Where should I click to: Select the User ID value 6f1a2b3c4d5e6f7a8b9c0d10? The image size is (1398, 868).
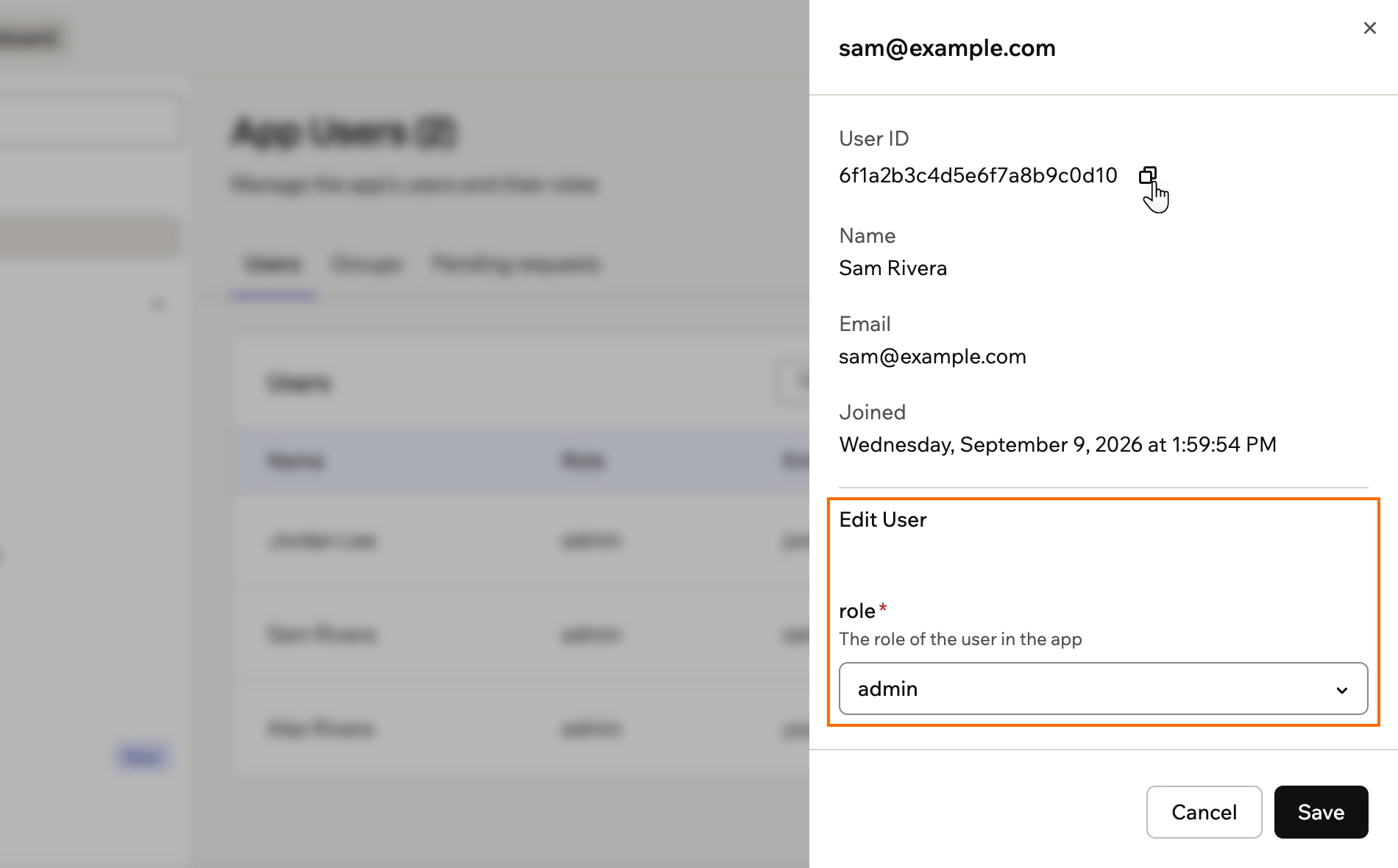coord(978,175)
